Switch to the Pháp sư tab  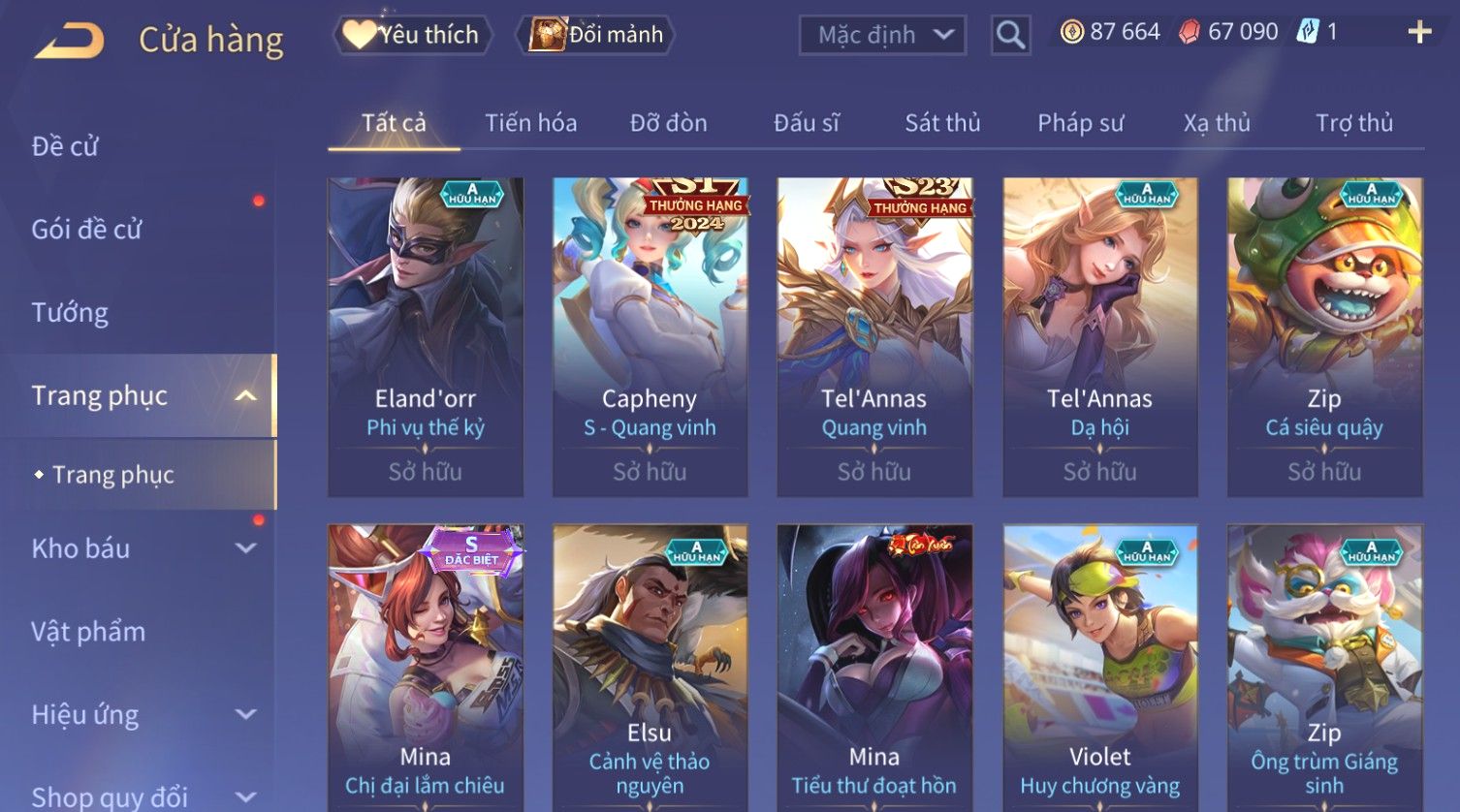[1080, 123]
